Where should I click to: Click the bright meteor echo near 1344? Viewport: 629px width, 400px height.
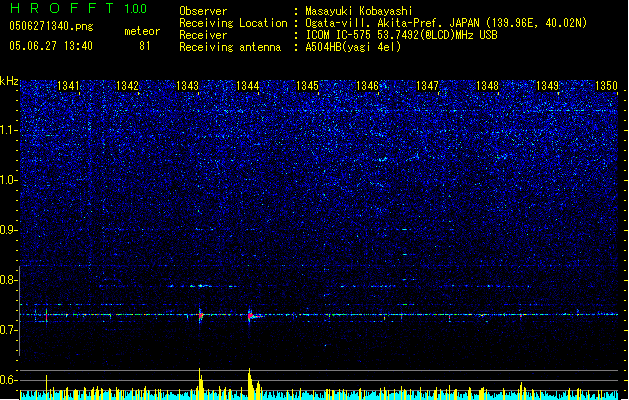coord(251,316)
